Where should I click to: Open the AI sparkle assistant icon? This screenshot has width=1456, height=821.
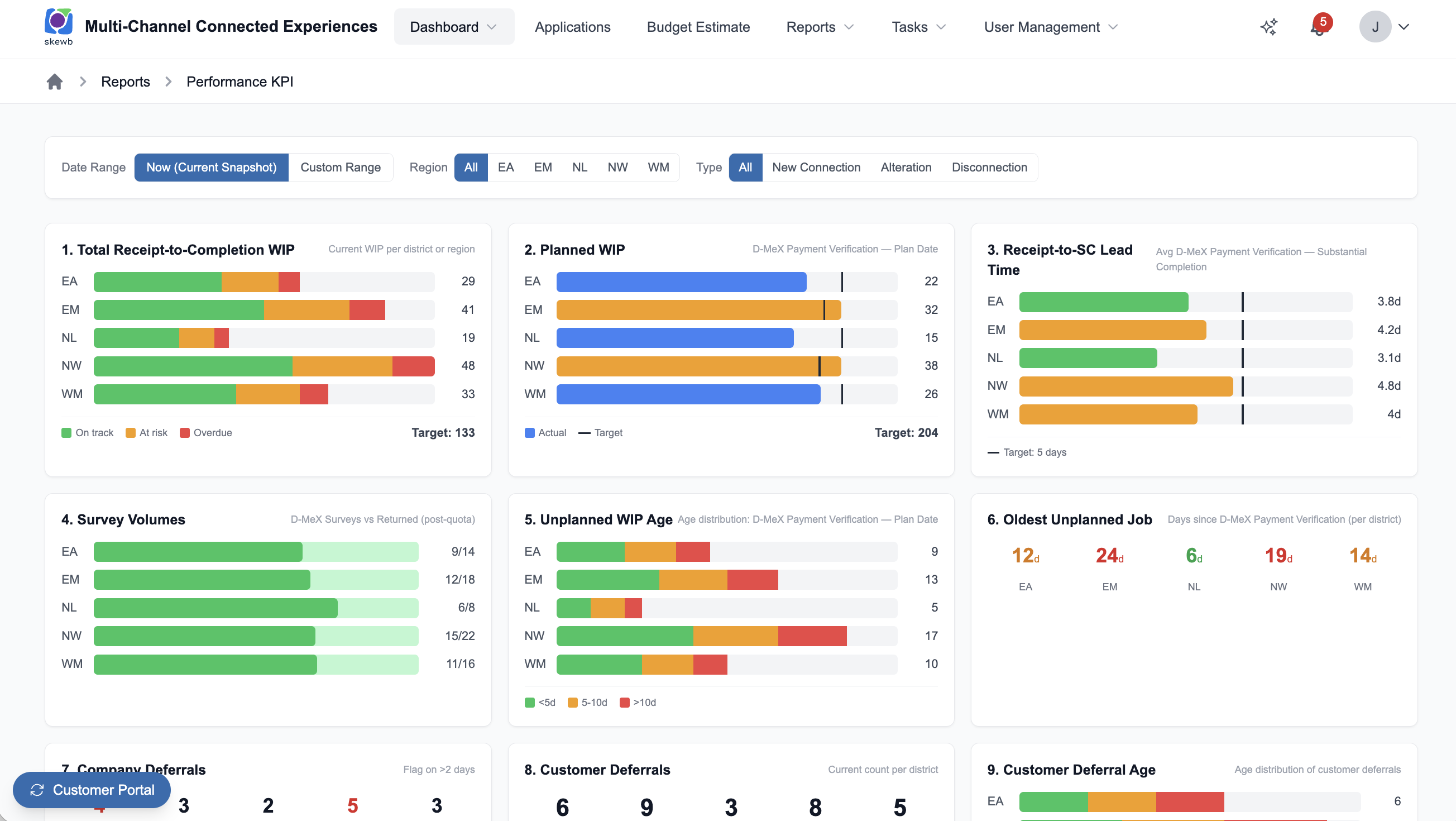click(1269, 27)
